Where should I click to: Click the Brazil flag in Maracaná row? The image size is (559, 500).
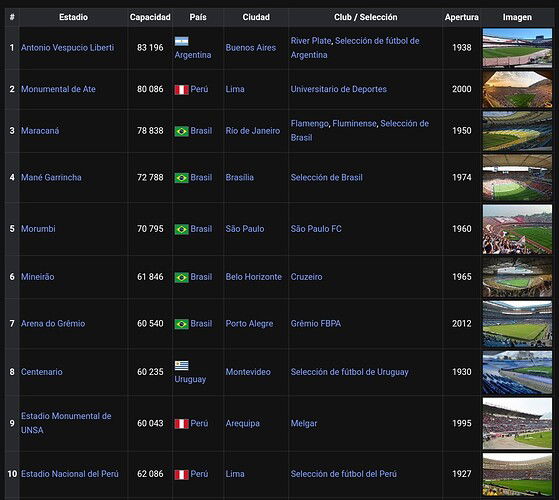[x=181, y=131]
